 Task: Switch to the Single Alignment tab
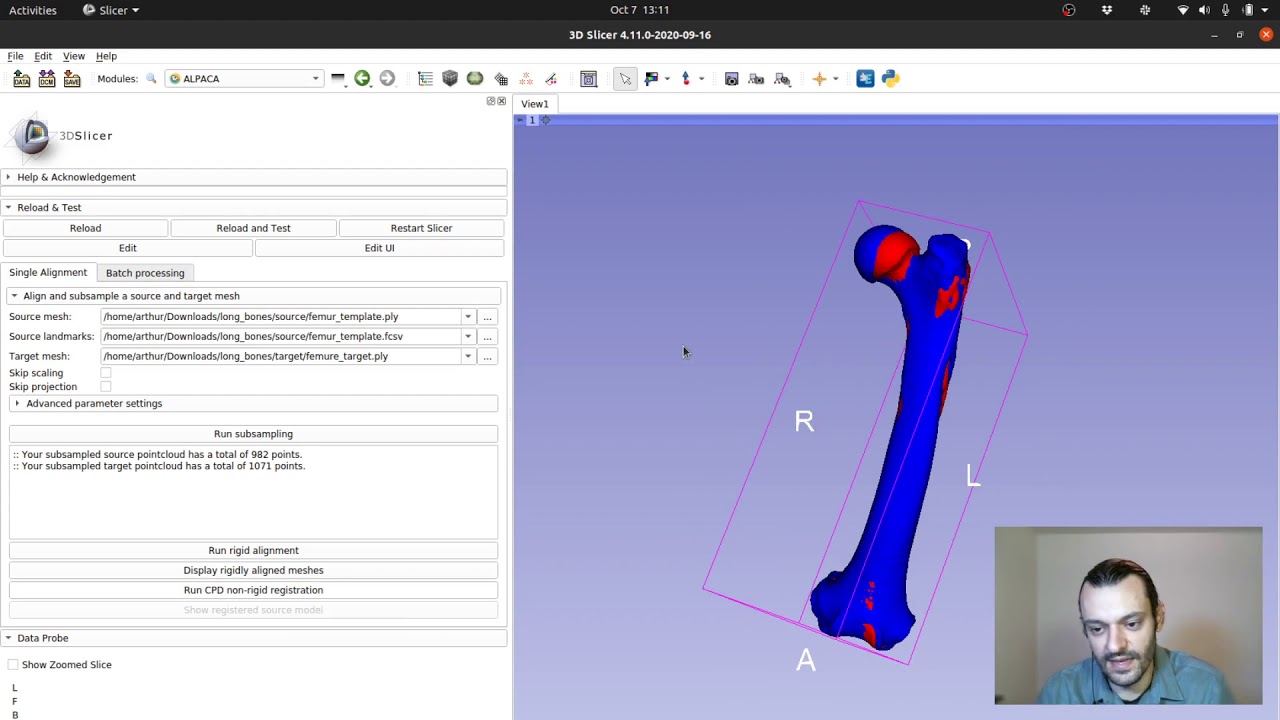[48, 272]
